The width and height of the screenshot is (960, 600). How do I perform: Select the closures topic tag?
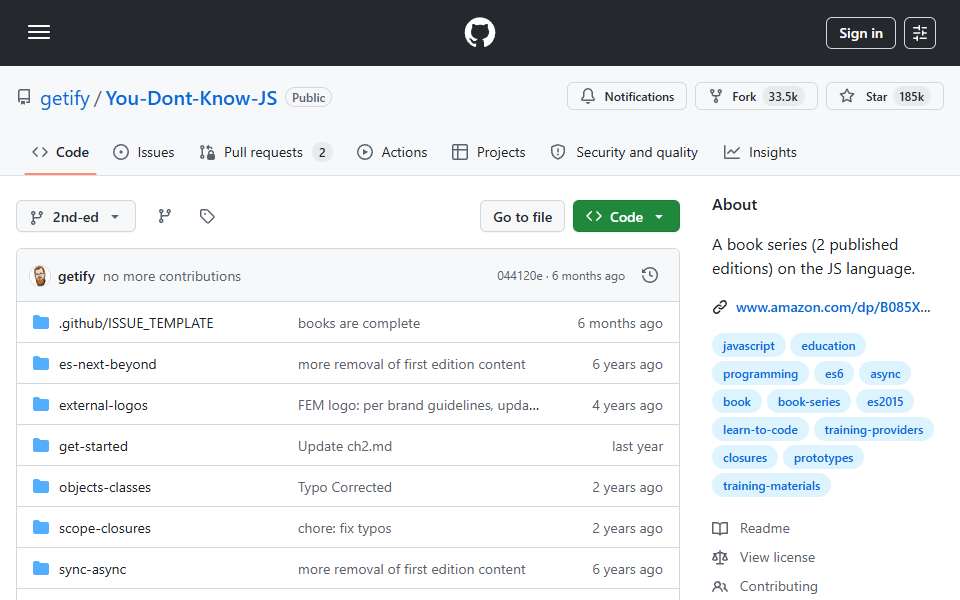coord(744,459)
